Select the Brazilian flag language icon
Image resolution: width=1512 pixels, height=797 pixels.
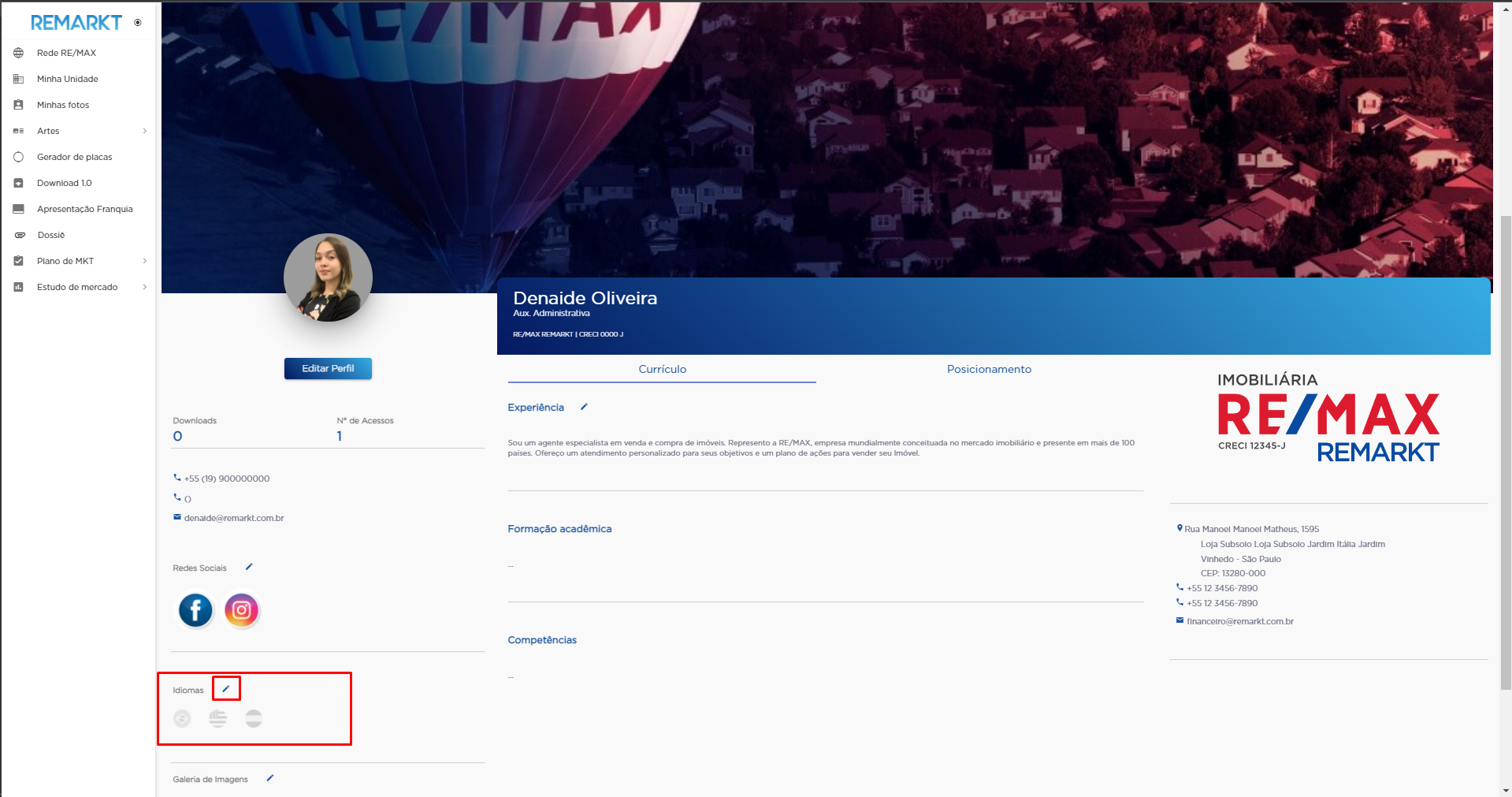click(182, 718)
